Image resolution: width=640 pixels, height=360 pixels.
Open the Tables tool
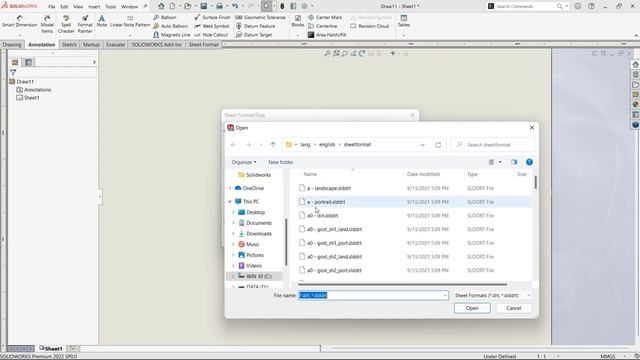pyautogui.click(x=404, y=21)
